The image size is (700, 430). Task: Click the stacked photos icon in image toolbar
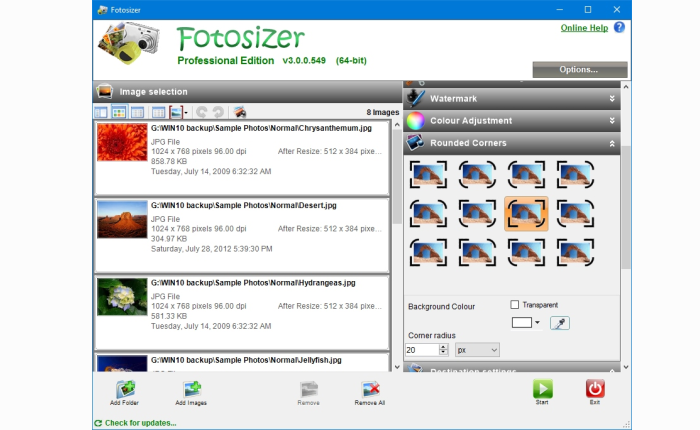pos(240,112)
